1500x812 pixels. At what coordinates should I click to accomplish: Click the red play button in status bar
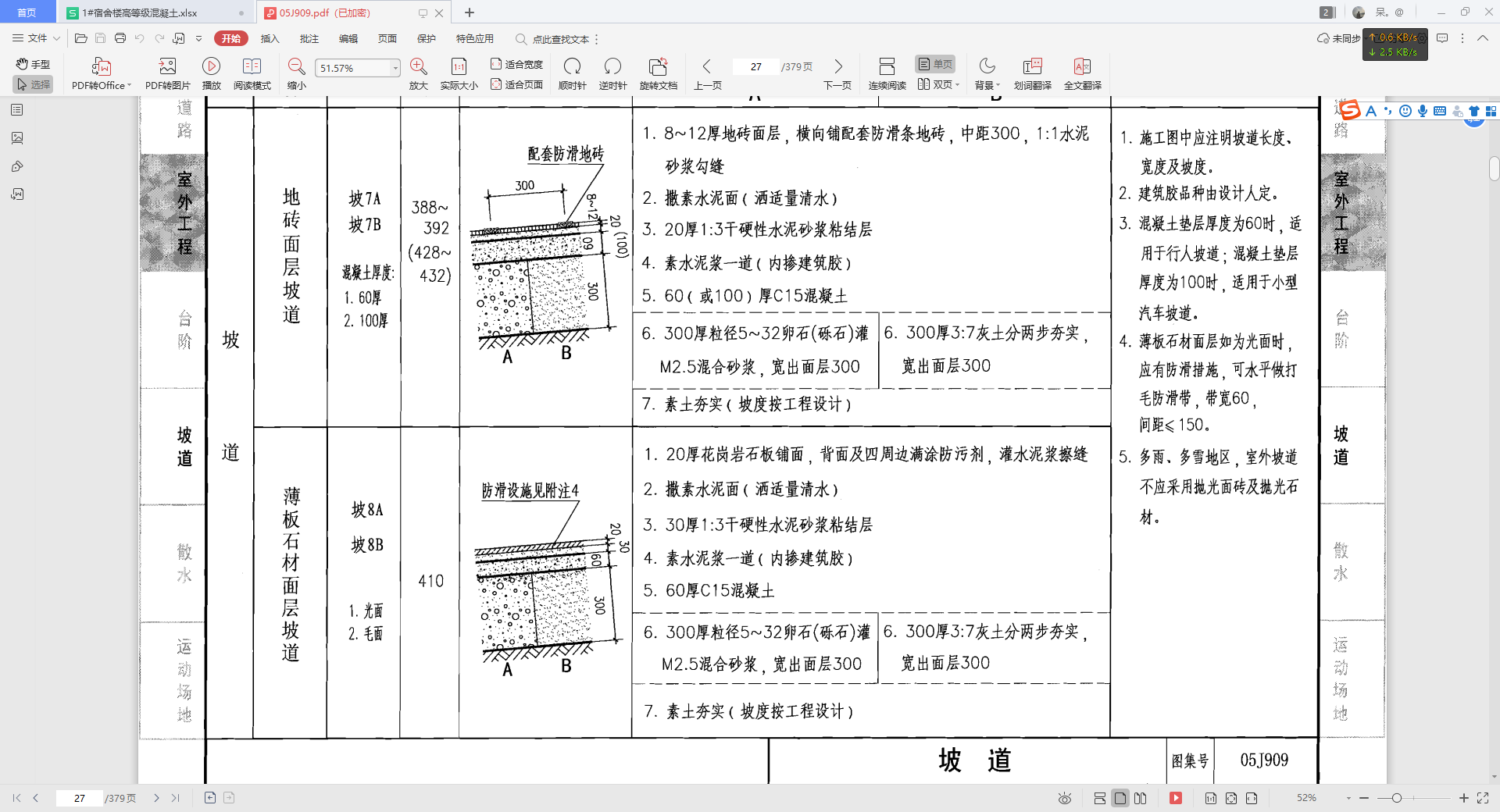tap(1175, 798)
